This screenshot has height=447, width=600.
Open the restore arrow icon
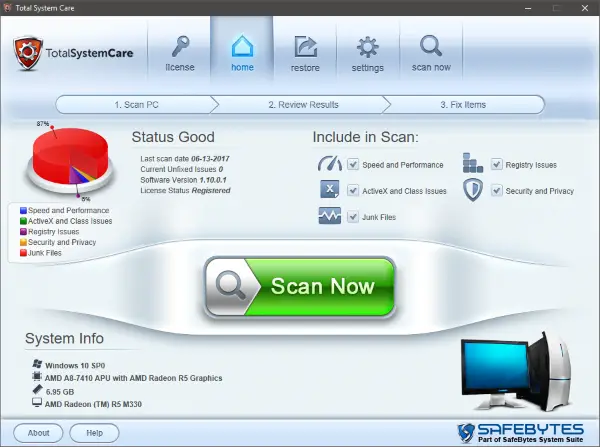coord(305,47)
